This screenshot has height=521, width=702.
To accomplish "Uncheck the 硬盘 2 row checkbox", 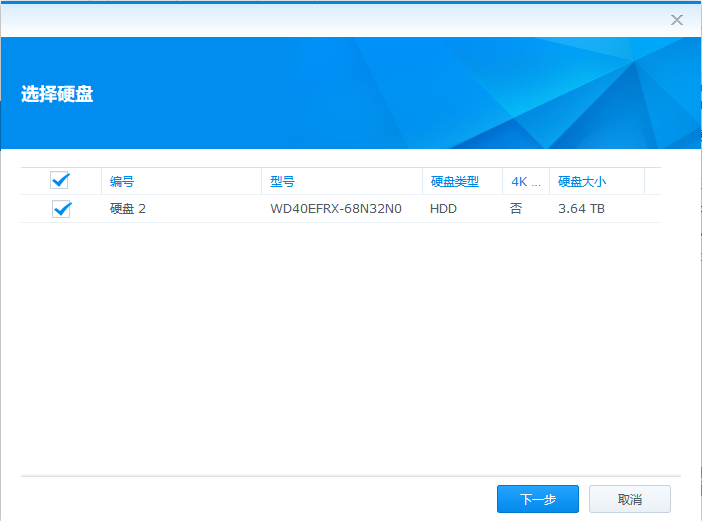I will [x=61, y=209].
